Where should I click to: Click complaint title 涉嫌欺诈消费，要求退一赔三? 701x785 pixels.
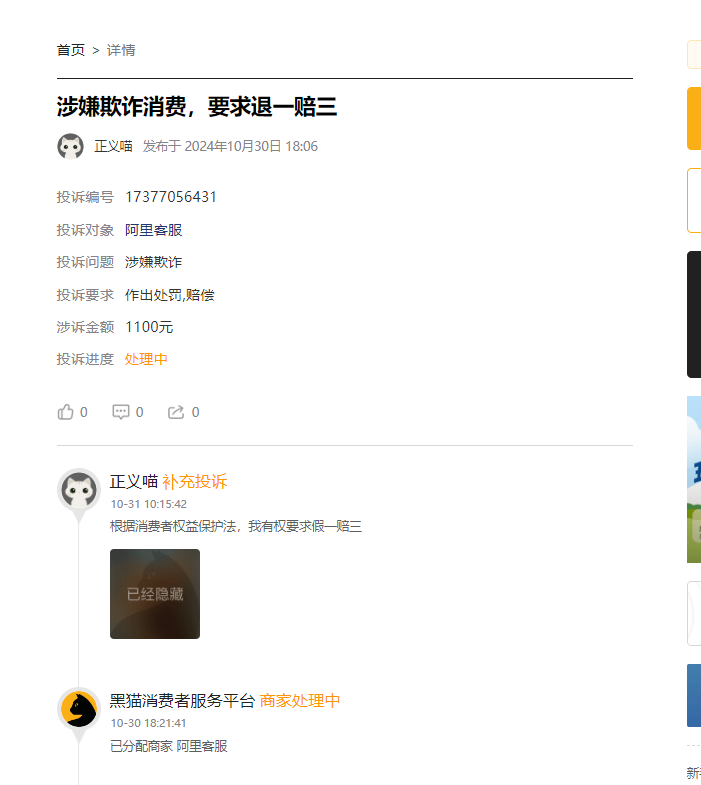click(197, 106)
